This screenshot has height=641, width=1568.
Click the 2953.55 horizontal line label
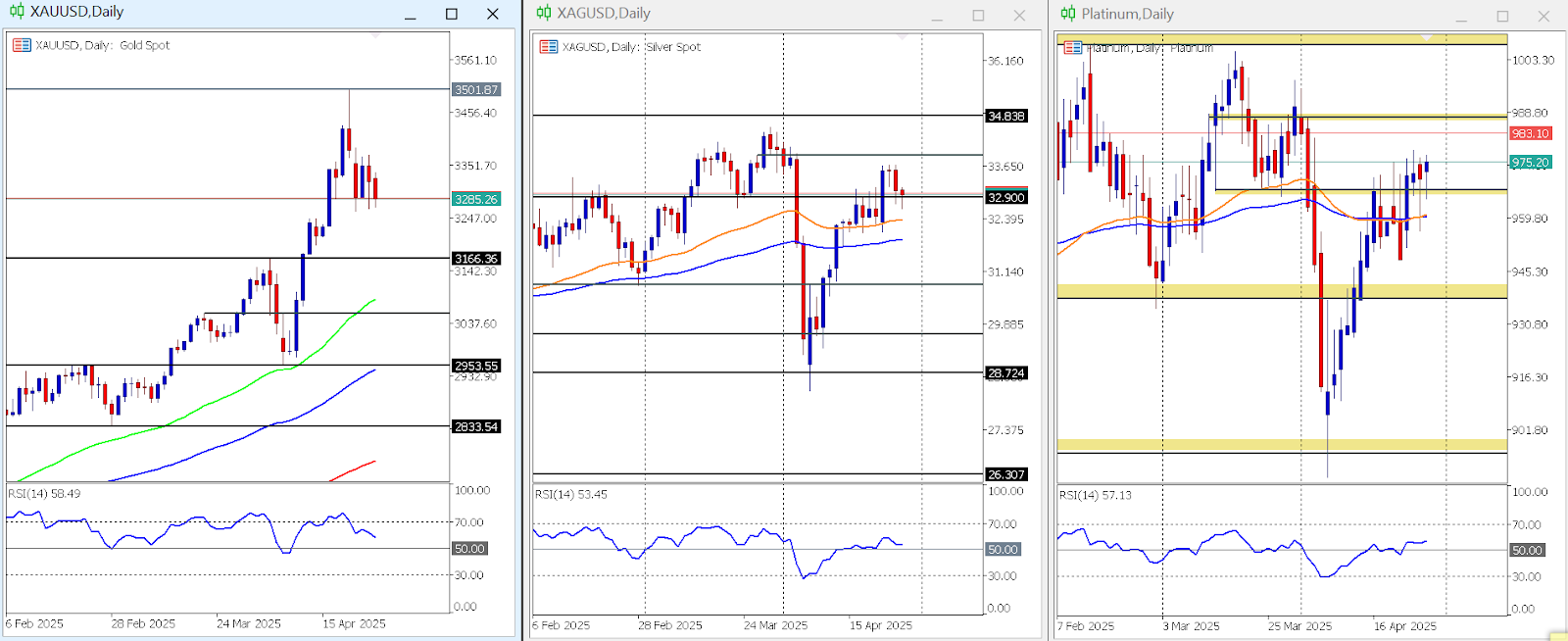coord(476,366)
